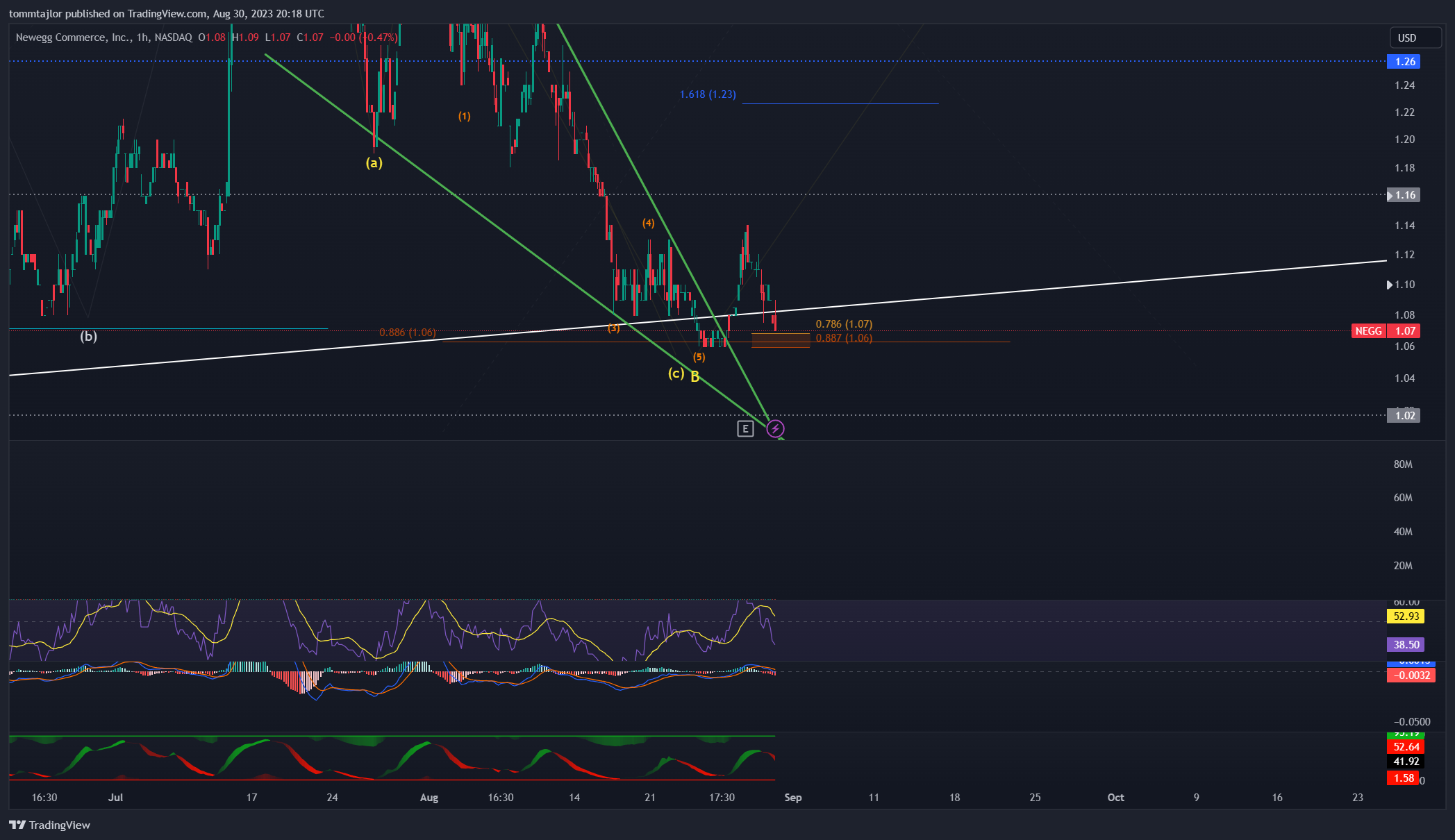Click the red 52.64 indicator value label

pyautogui.click(x=1406, y=747)
